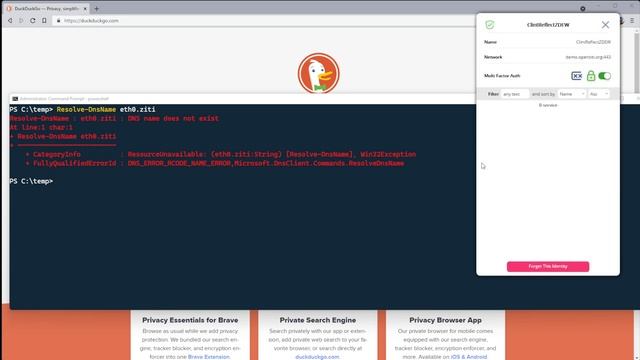This screenshot has width=640, height=360.
Task: Close the Ziti identity details panel
Action: tap(605, 25)
